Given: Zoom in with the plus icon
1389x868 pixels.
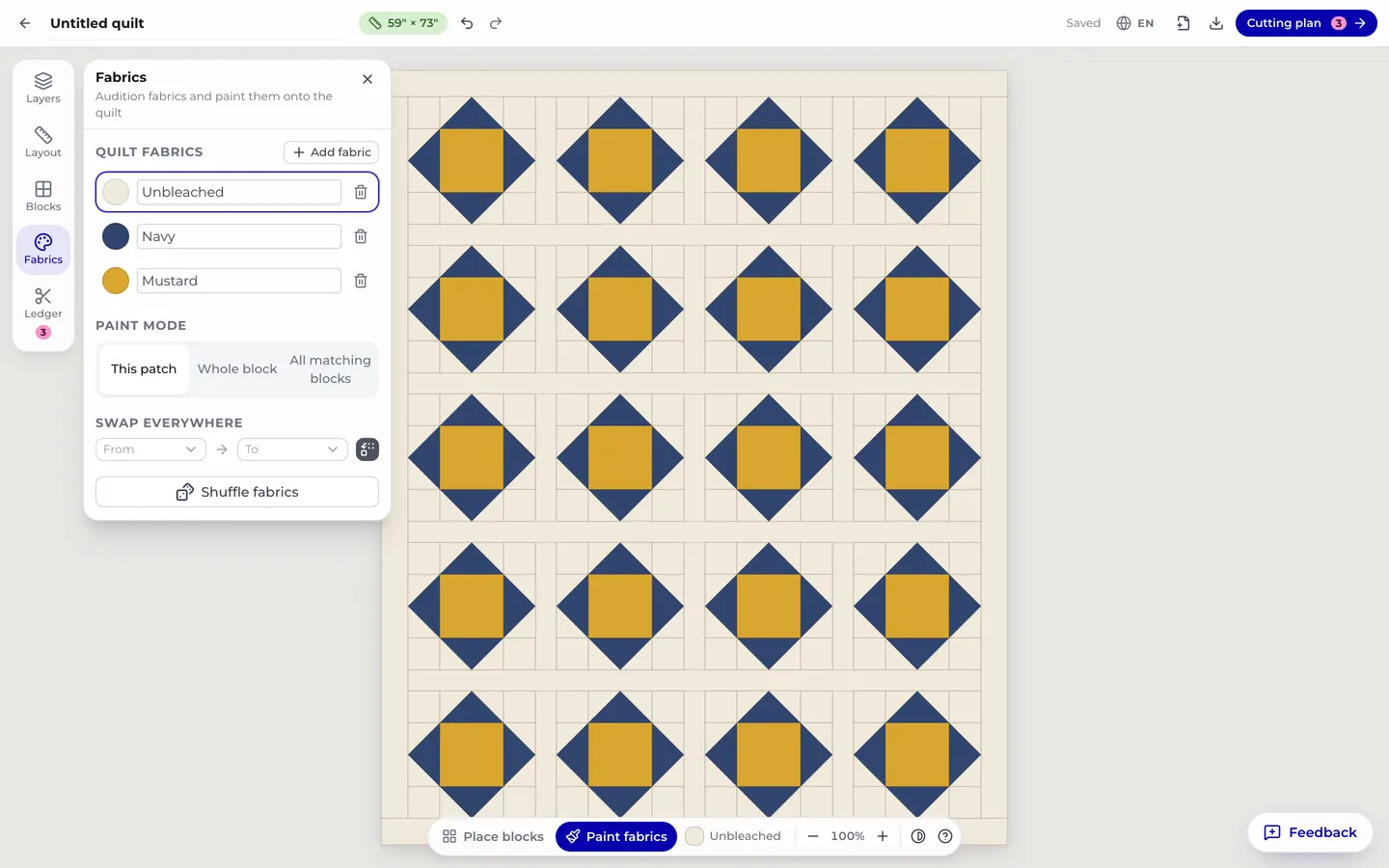Looking at the screenshot, I should tap(883, 836).
